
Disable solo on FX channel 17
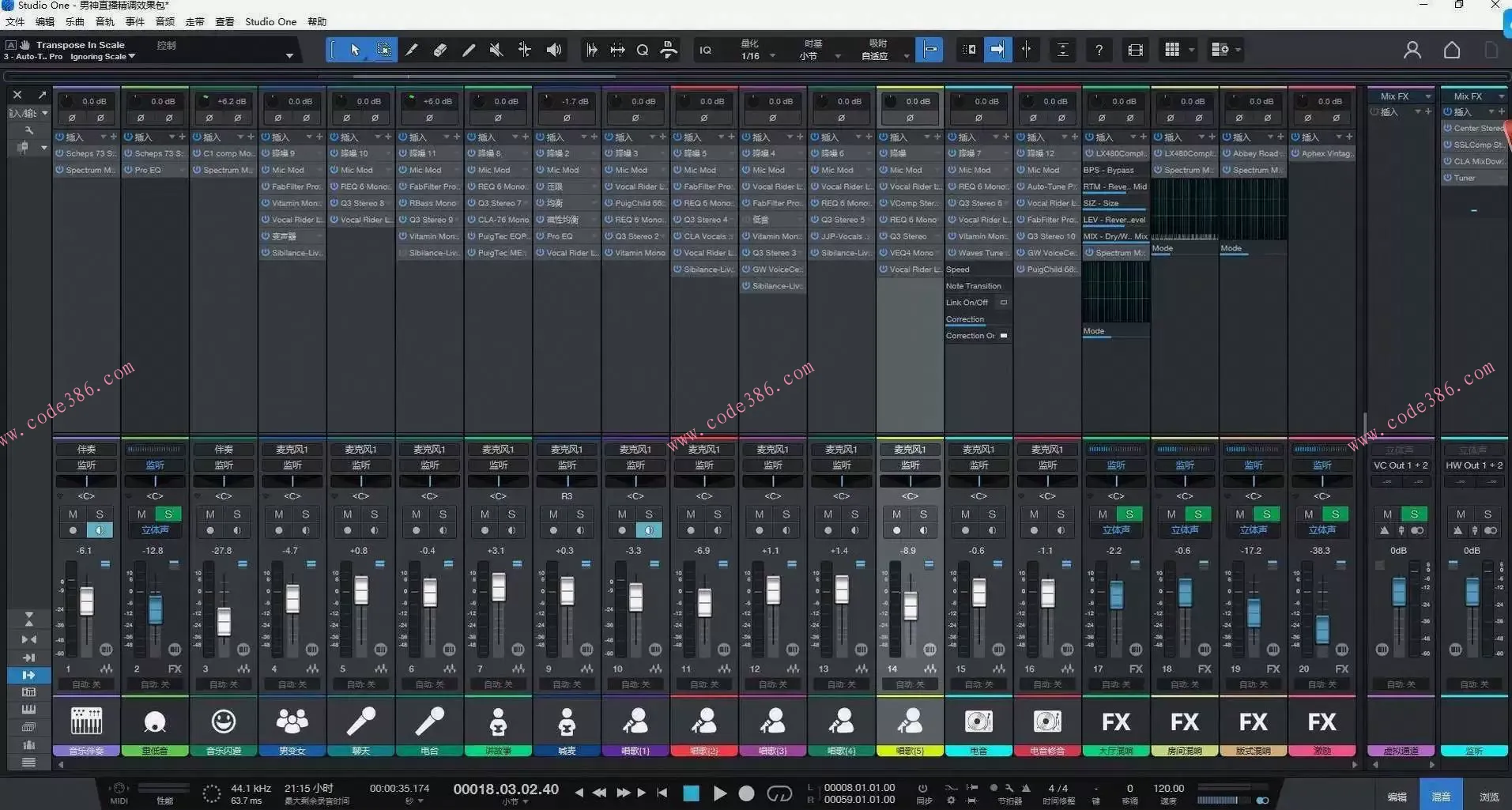[x=1129, y=514]
